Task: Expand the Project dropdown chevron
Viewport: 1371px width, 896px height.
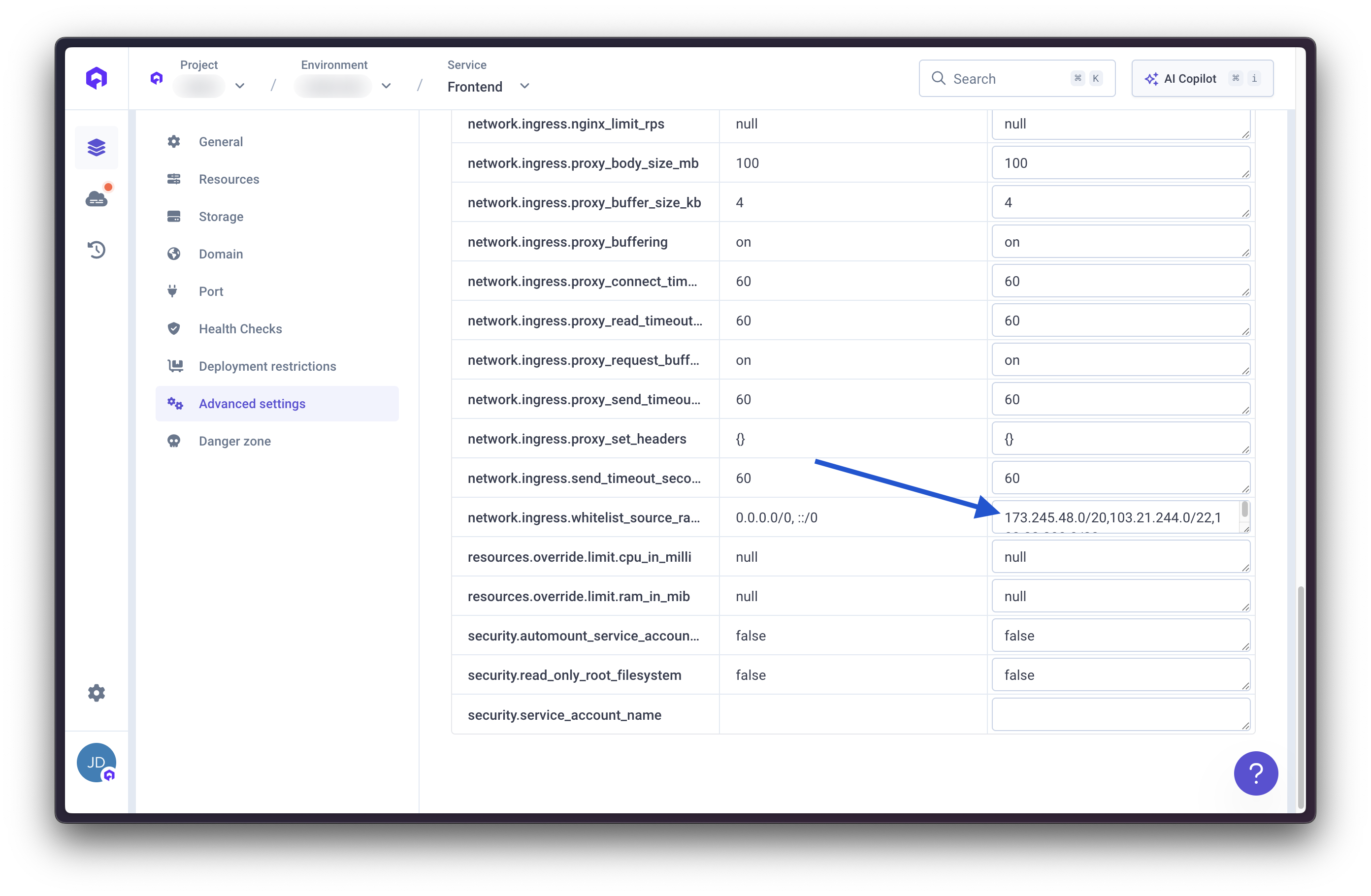Action: 240,86
